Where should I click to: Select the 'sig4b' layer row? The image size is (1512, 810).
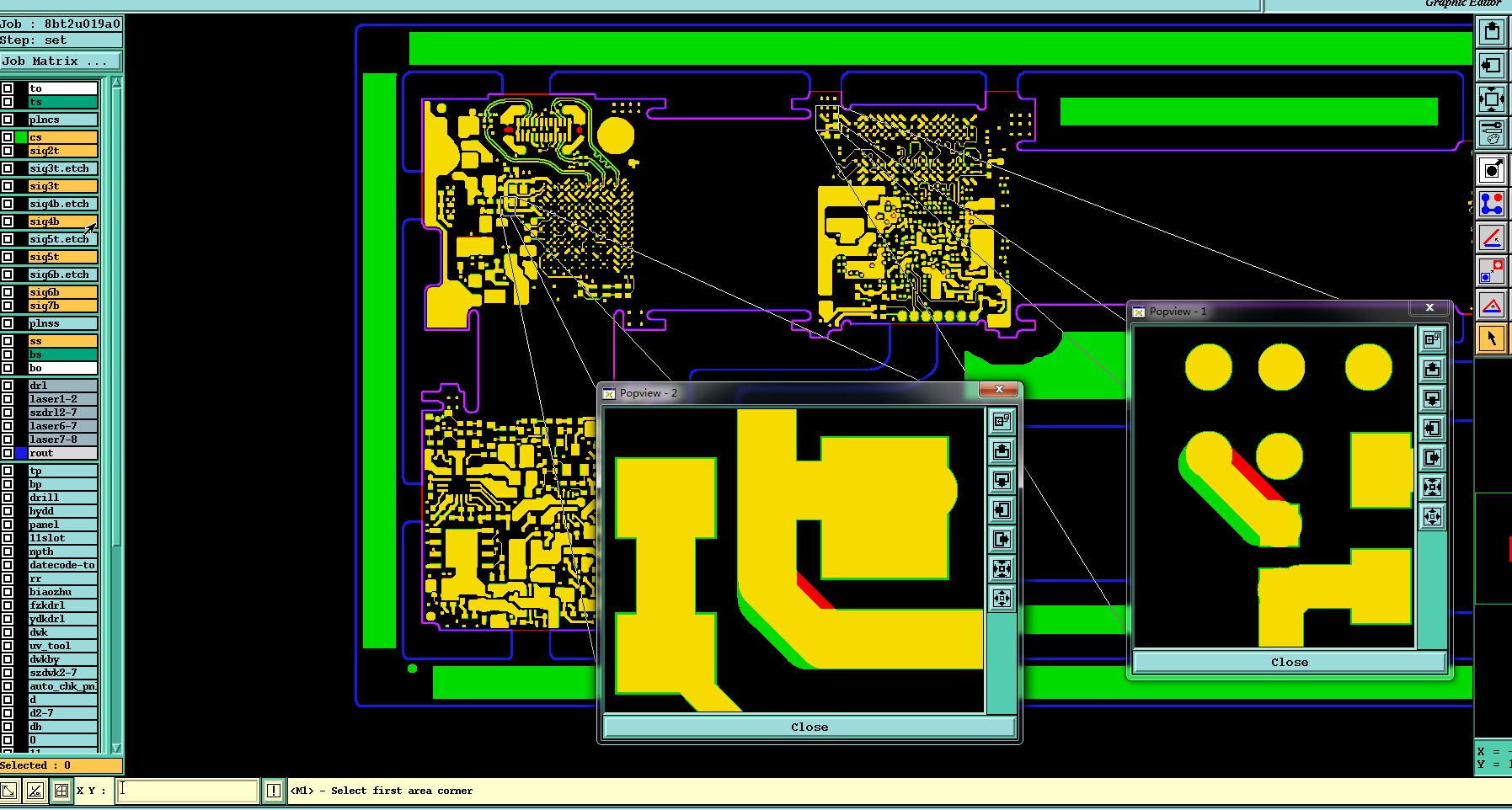(63, 221)
